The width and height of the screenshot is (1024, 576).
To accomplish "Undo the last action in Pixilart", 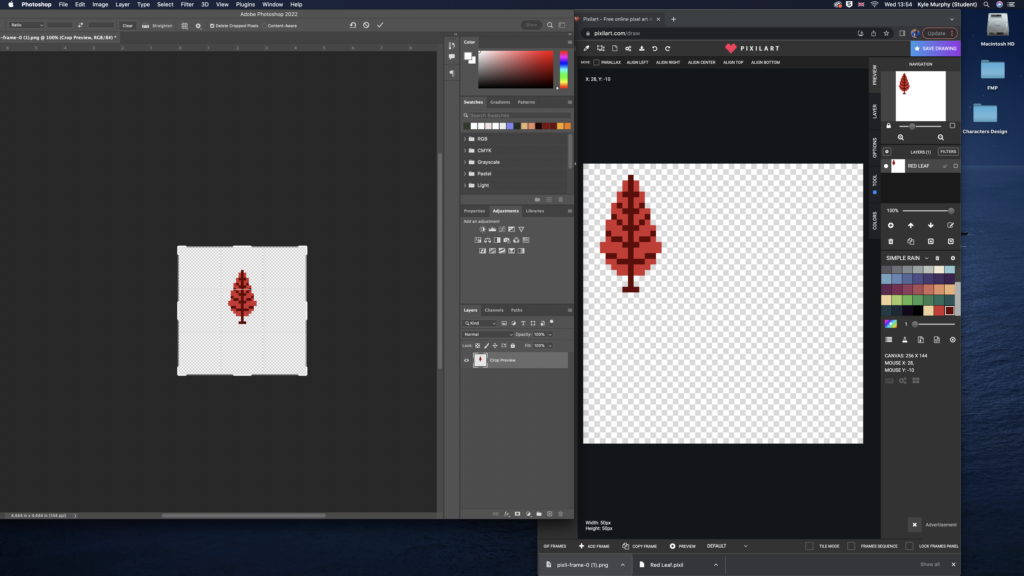I will tap(654, 48).
